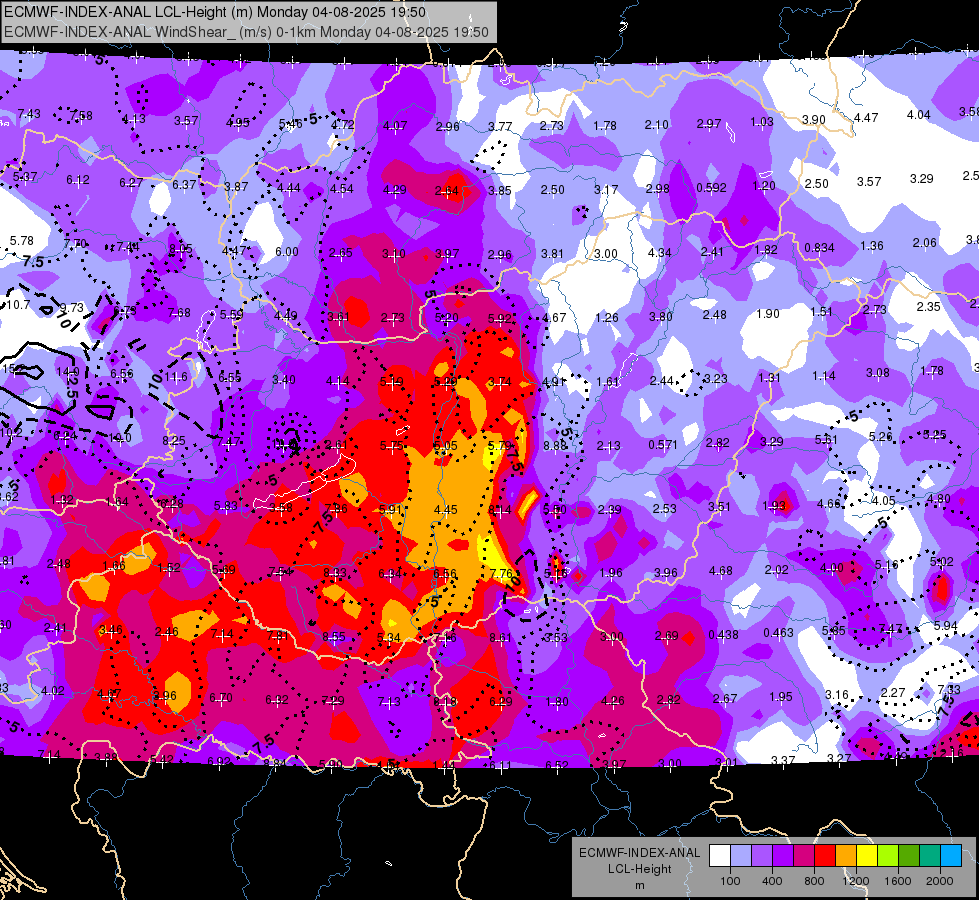Click the wind shear value 7.76
The width and height of the screenshot is (979, 900).
point(501,573)
